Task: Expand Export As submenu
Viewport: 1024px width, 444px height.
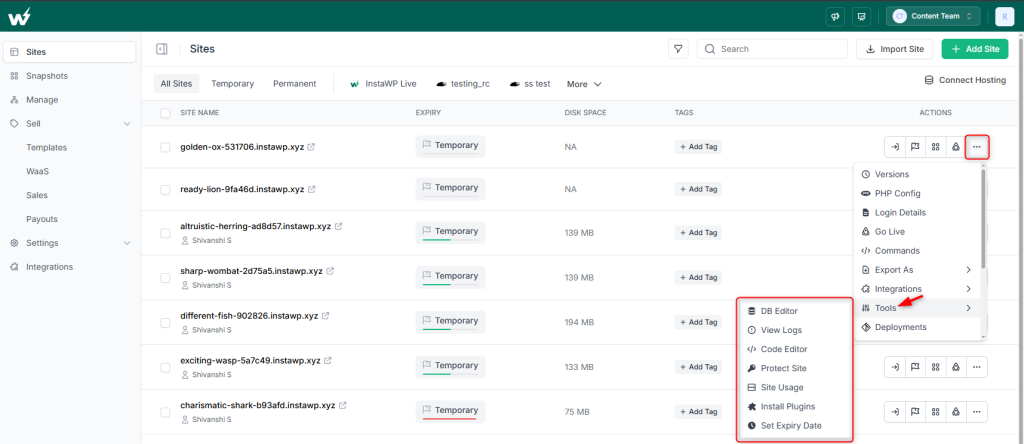Action: 917,270
